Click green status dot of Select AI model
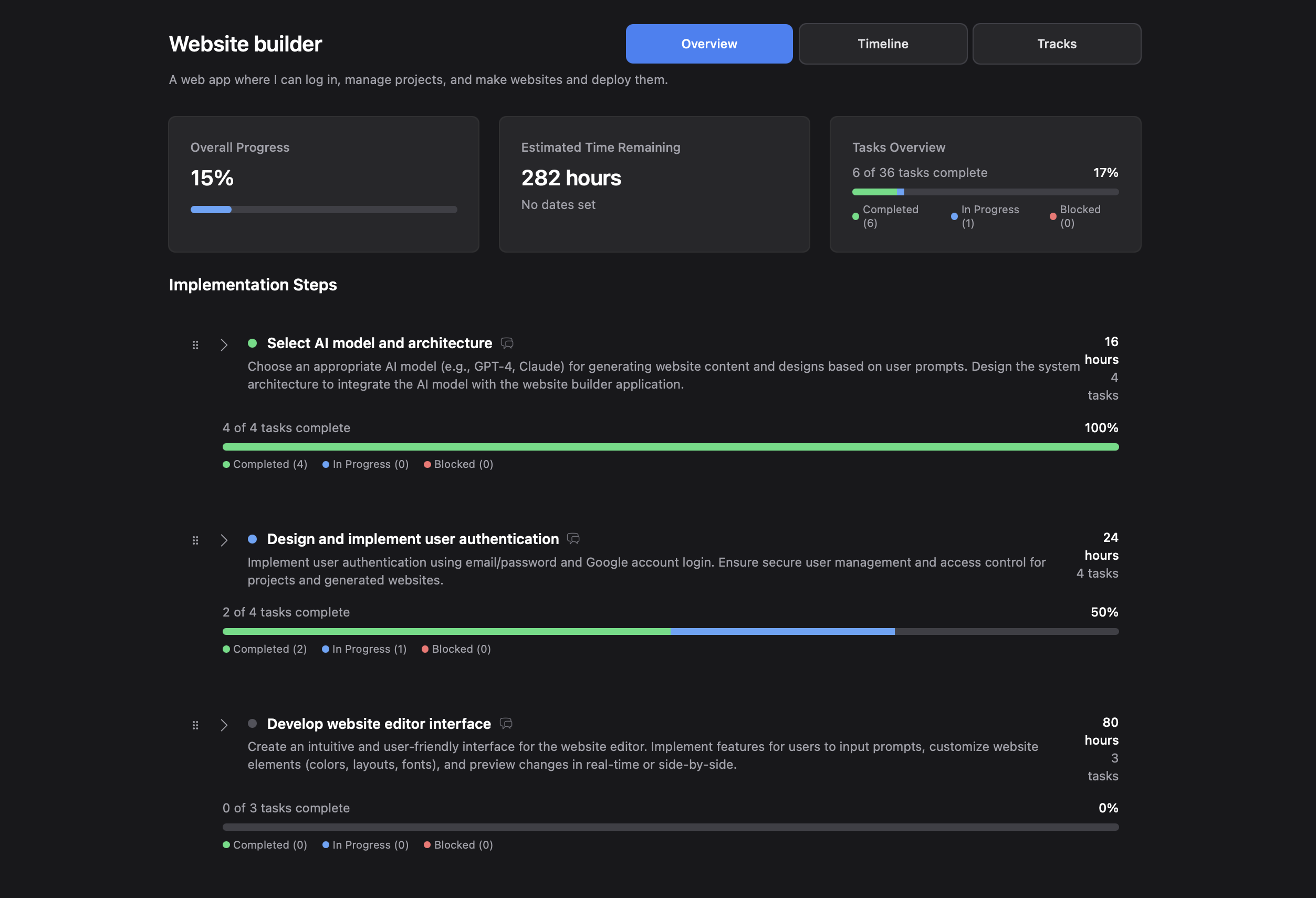This screenshot has width=1316, height=898. [x=253, y=343]
